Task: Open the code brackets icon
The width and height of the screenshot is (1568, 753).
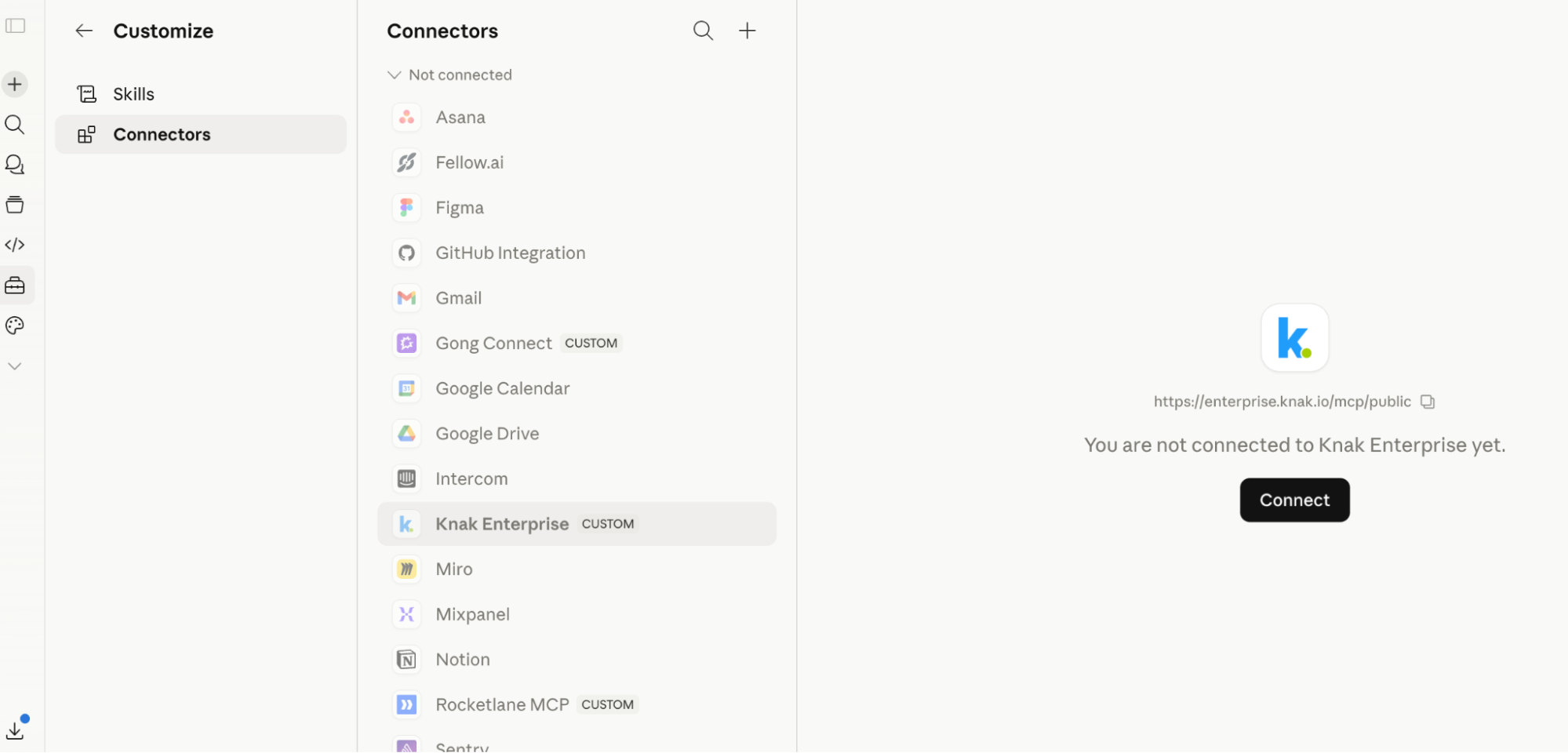Action: [x=15, y=246]
